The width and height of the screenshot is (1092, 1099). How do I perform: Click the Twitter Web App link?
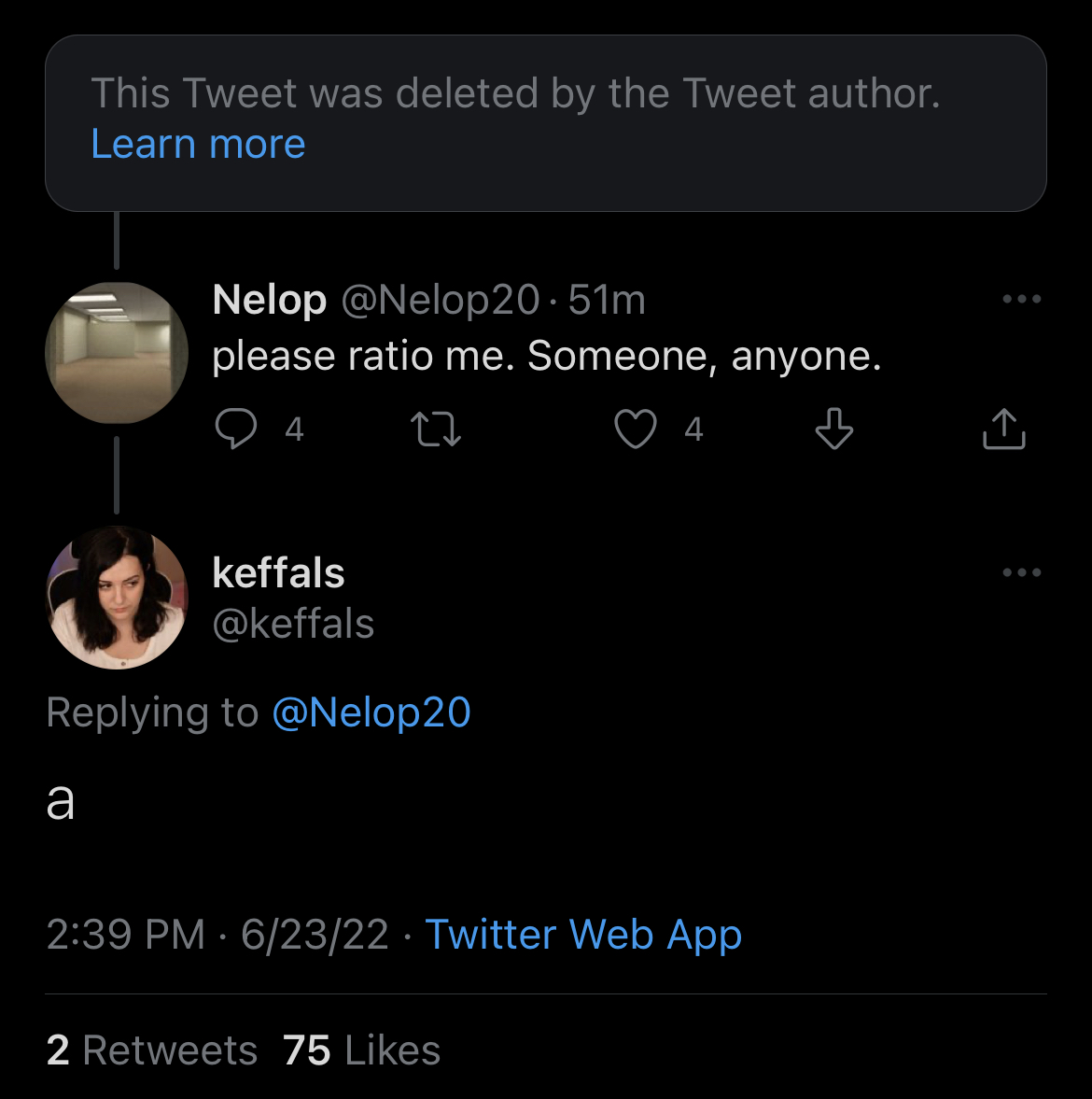(x=583, y=935)
